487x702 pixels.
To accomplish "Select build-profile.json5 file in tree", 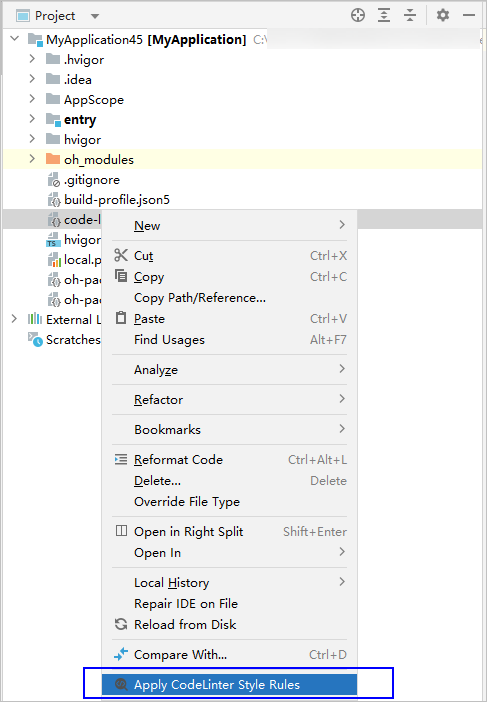I will [x=117, y=199].
